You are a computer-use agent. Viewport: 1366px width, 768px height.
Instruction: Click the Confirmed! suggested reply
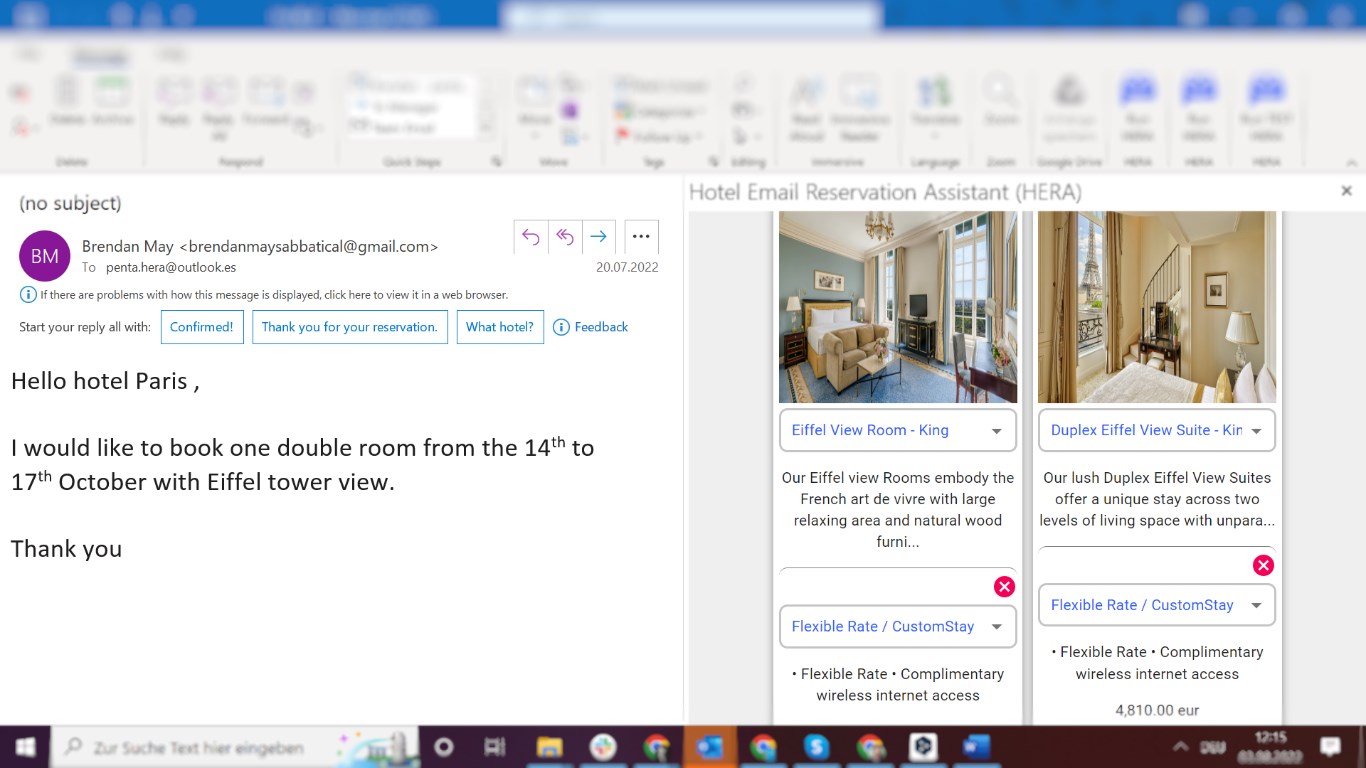202,327
